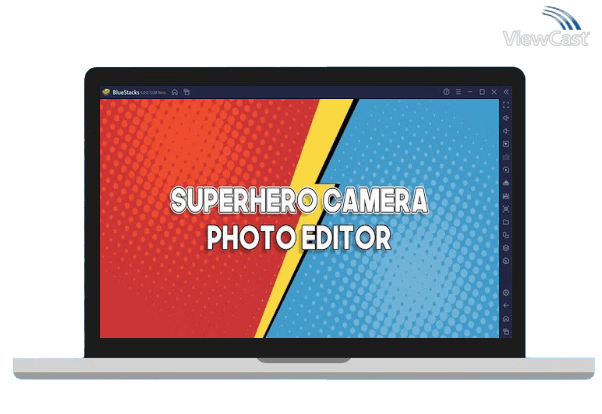This screenshot has width=602, height=414.
Task: Enter full screen mode from the sidebar
Action: [x=506, y=105]
